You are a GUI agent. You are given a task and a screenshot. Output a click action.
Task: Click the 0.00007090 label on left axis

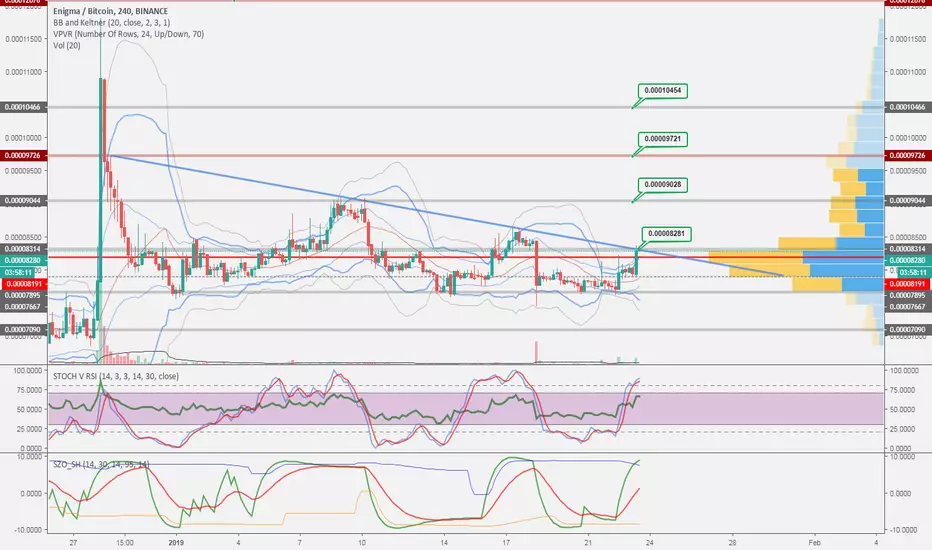(x=24, y=329)
